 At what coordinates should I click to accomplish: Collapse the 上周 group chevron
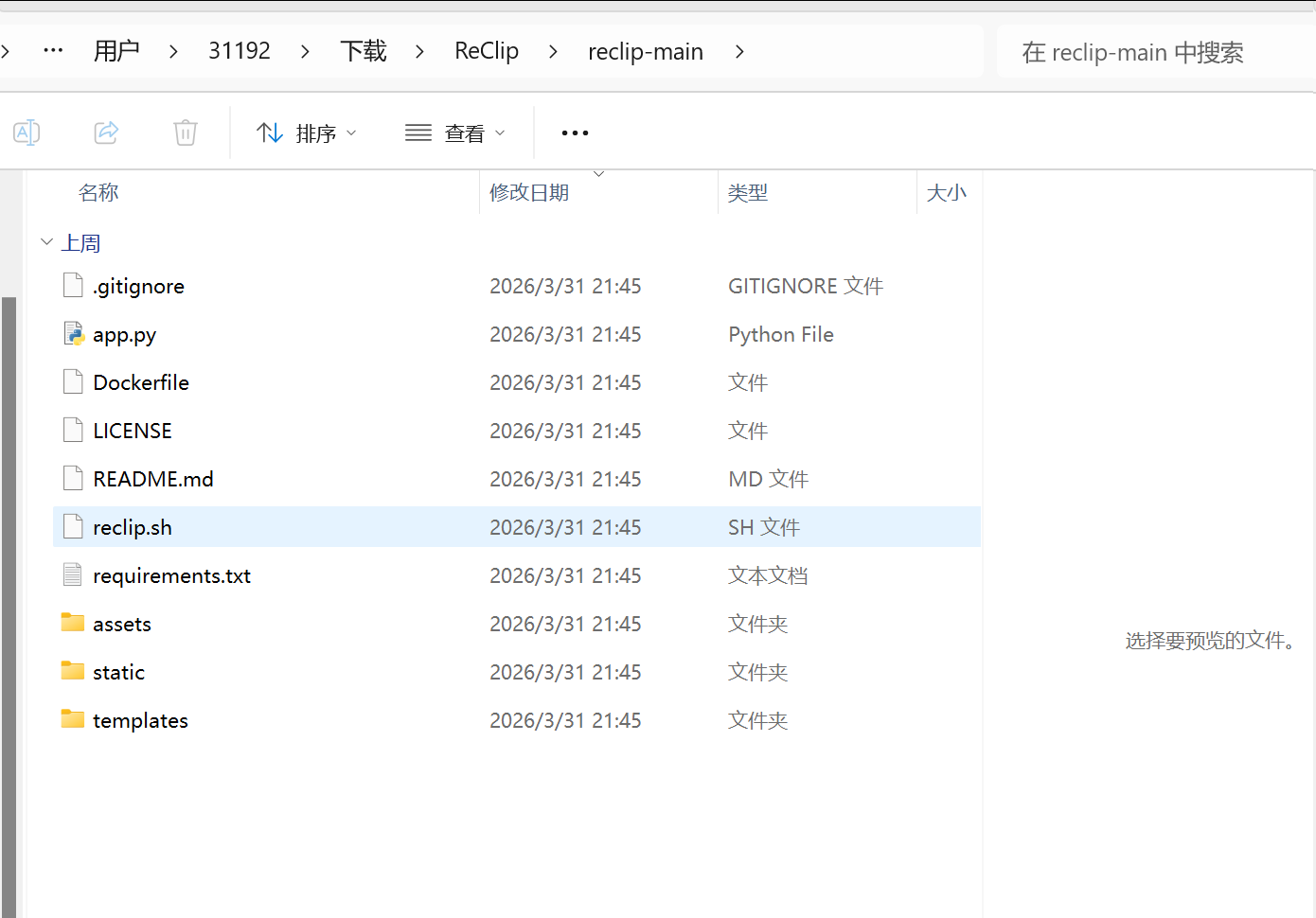(x=46, y=242)
